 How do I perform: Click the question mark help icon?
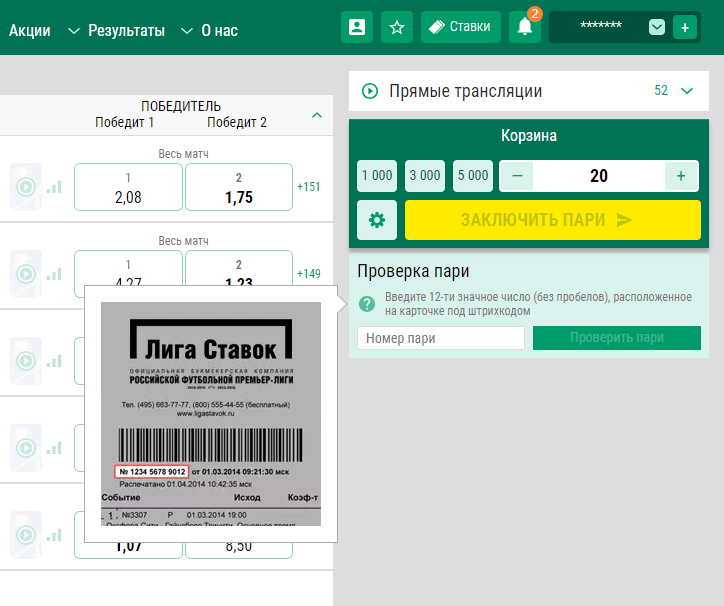[x=367, y=304]
